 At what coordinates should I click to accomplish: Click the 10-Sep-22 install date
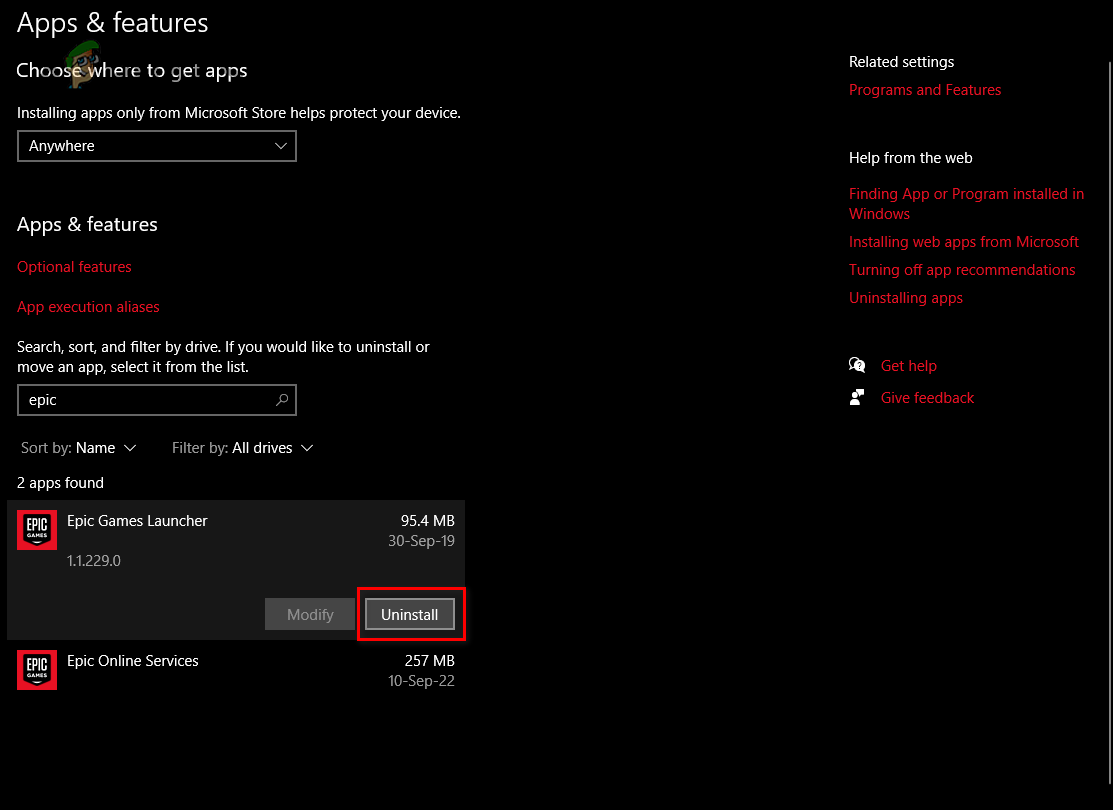pos(421,680)
